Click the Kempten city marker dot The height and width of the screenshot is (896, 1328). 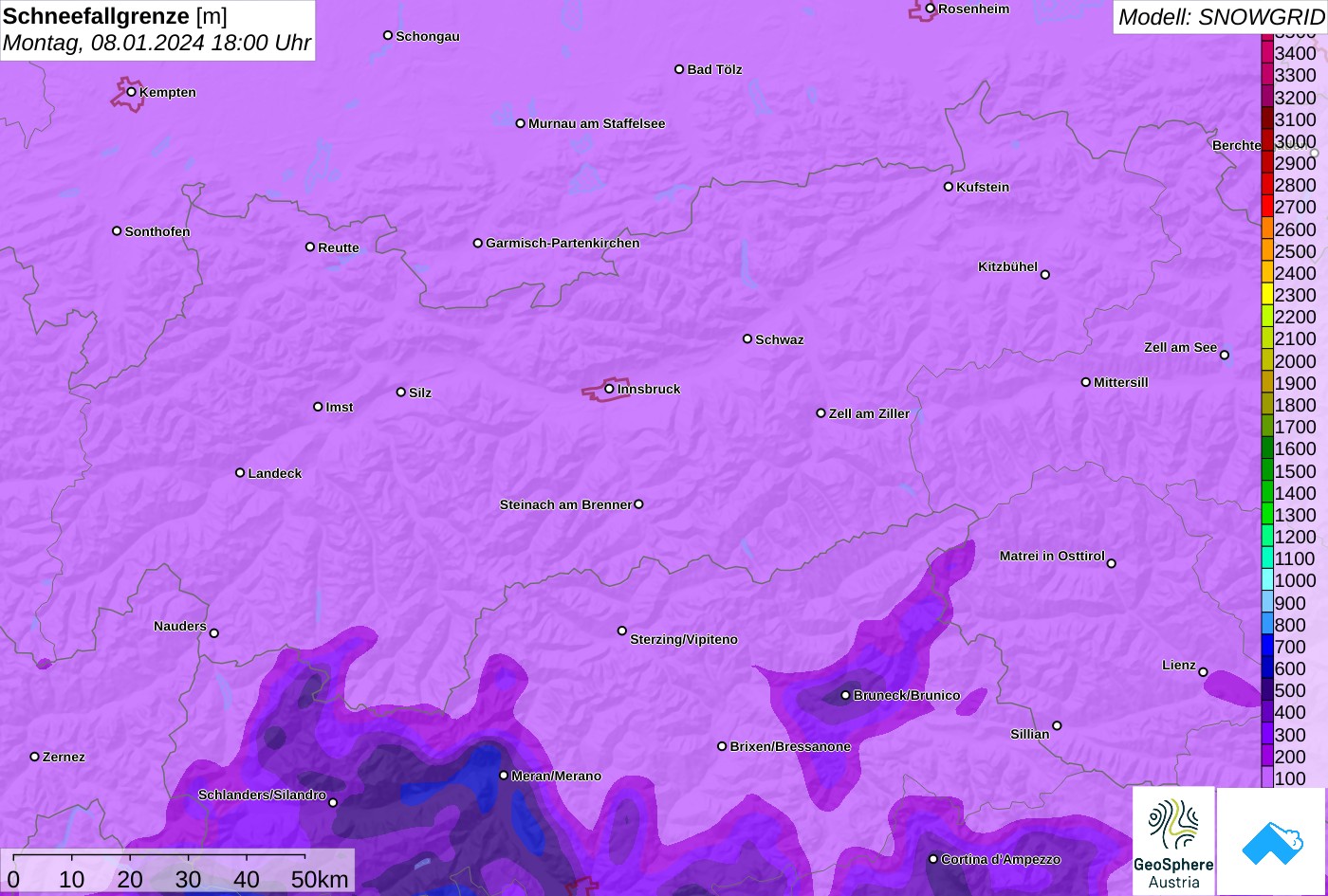tap(131, 92)
